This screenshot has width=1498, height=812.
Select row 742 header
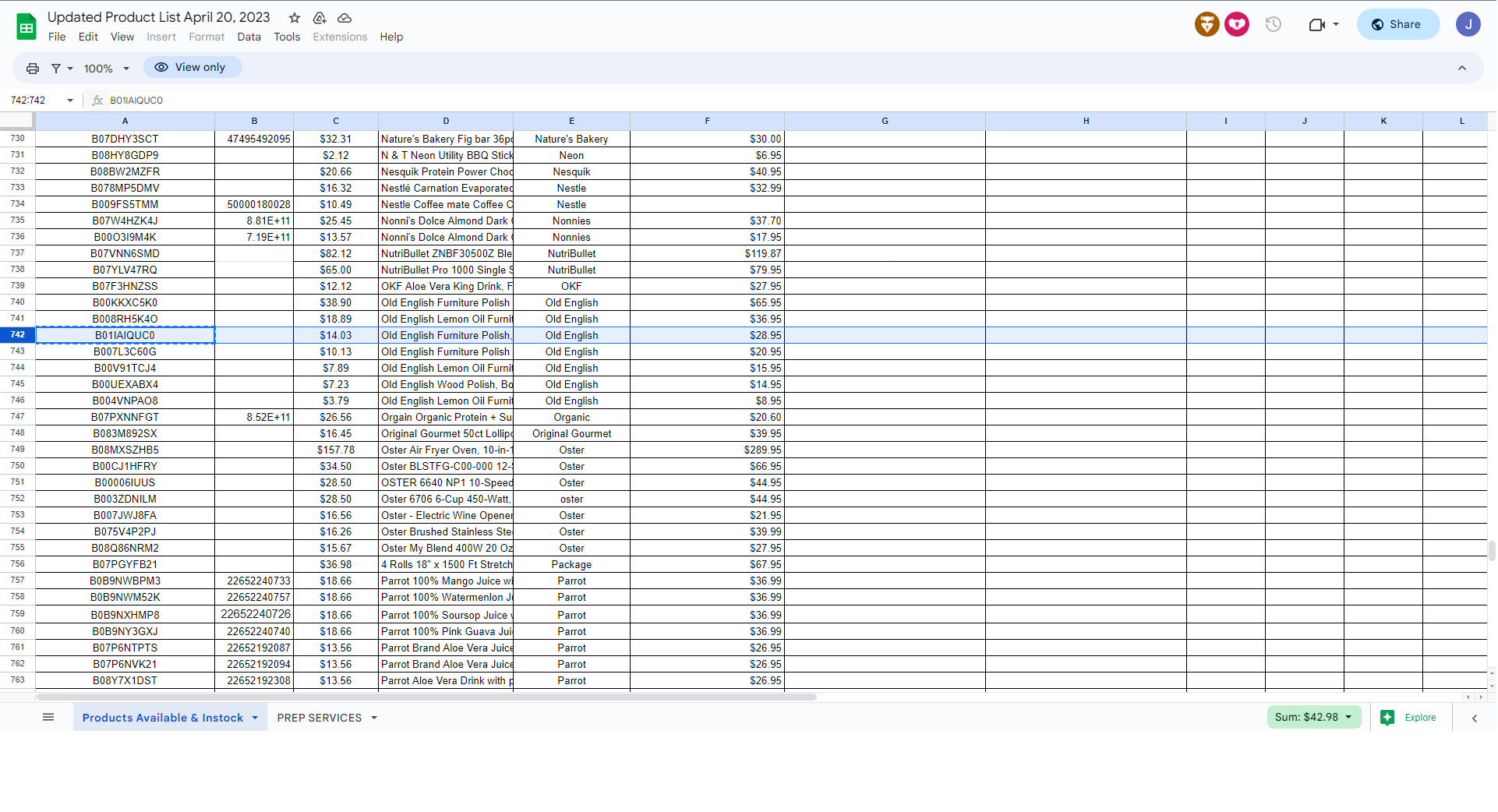click(x=17, y=335)
